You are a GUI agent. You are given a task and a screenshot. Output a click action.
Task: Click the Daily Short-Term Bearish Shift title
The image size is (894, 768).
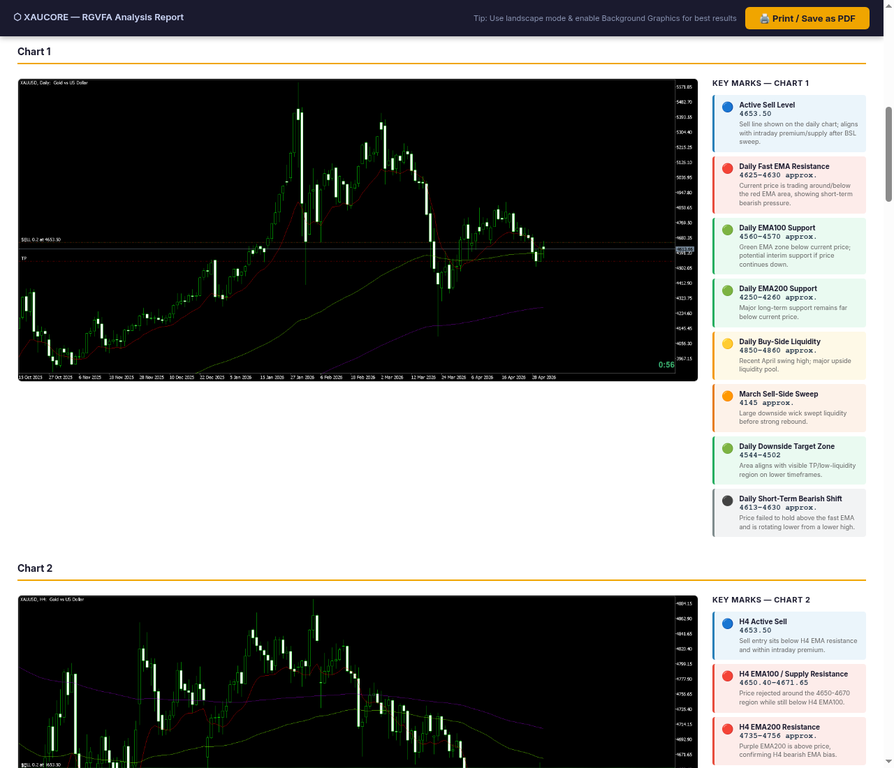point(790,499)
